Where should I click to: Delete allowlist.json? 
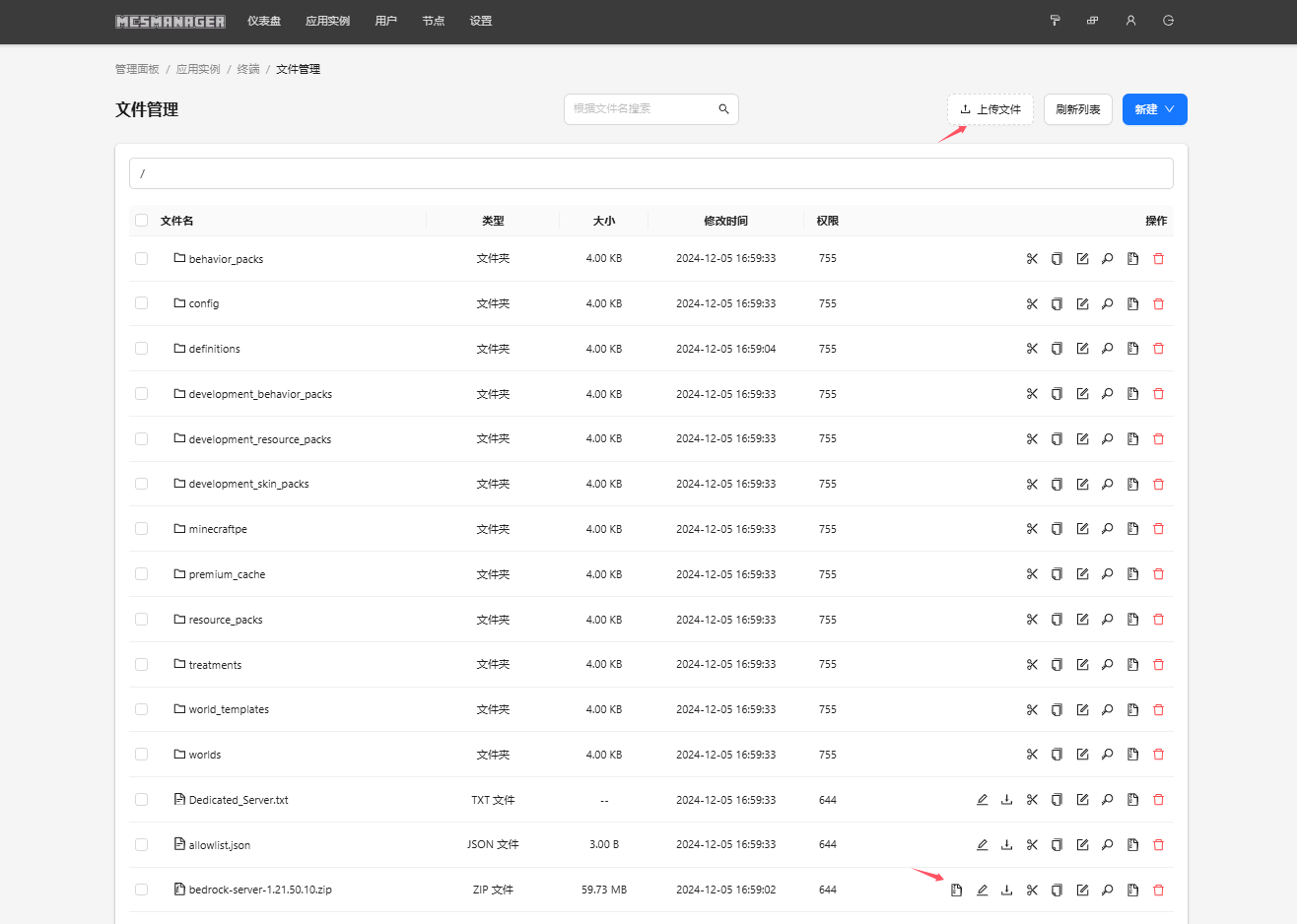1158,845
